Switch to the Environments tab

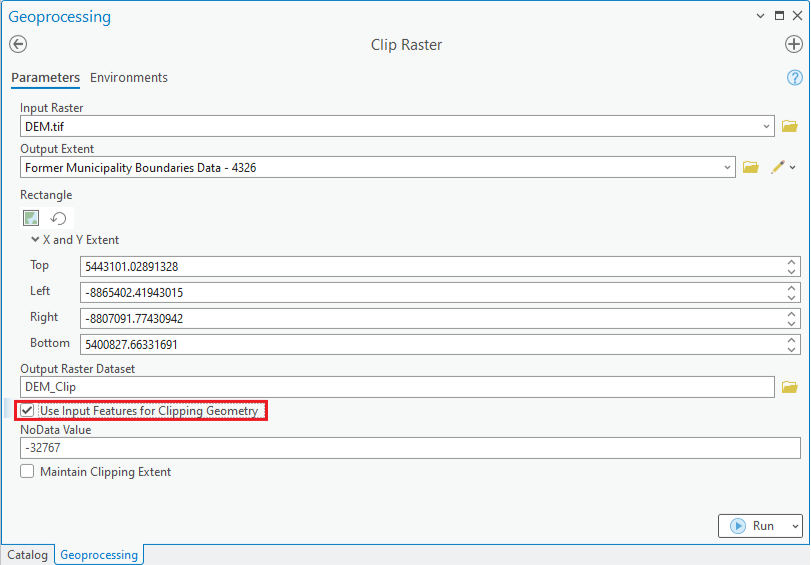coord(129,78)
